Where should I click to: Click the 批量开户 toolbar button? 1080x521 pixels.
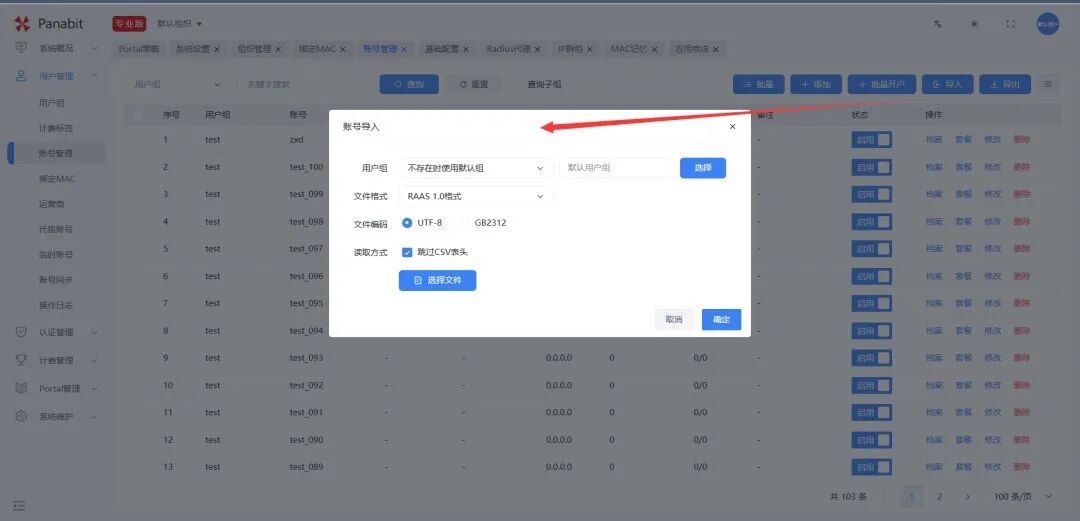point(882,84)
